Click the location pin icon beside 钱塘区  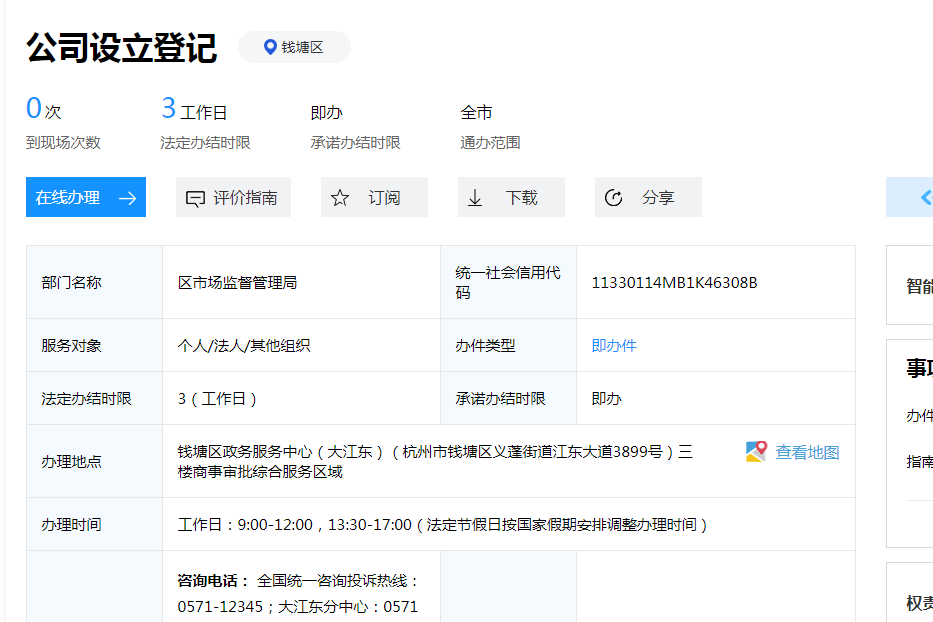click(269, 47)
